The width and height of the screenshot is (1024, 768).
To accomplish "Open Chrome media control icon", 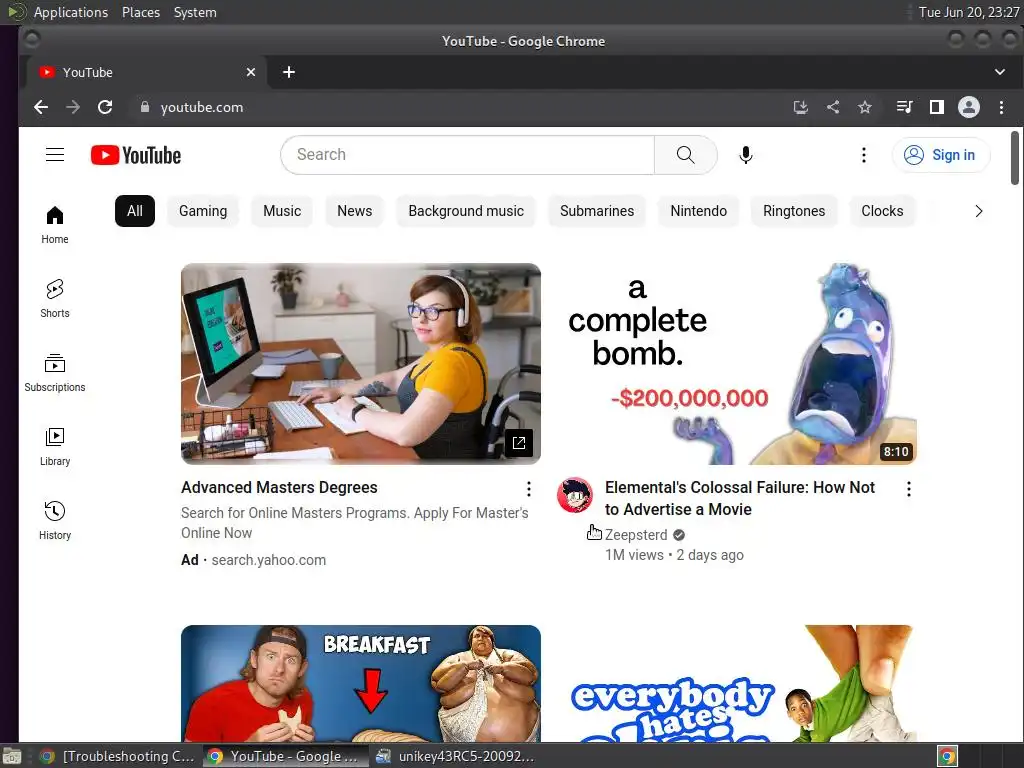I will tap(904, 107).
